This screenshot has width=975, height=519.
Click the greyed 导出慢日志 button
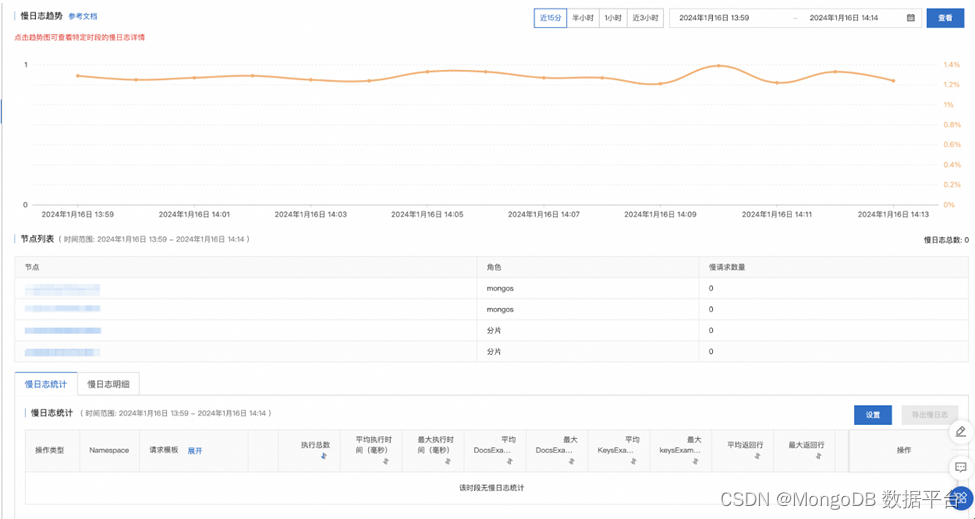click(930, 415)
